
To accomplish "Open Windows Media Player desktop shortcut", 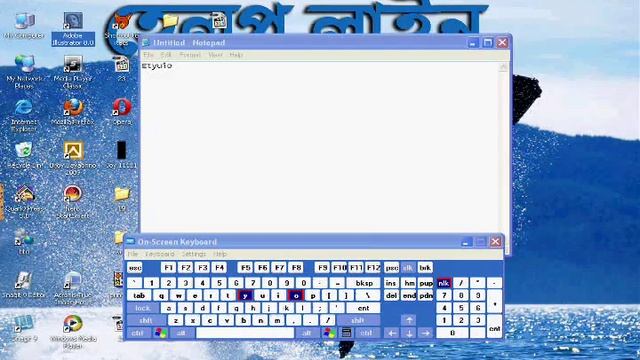I will (x=73, y=331).
